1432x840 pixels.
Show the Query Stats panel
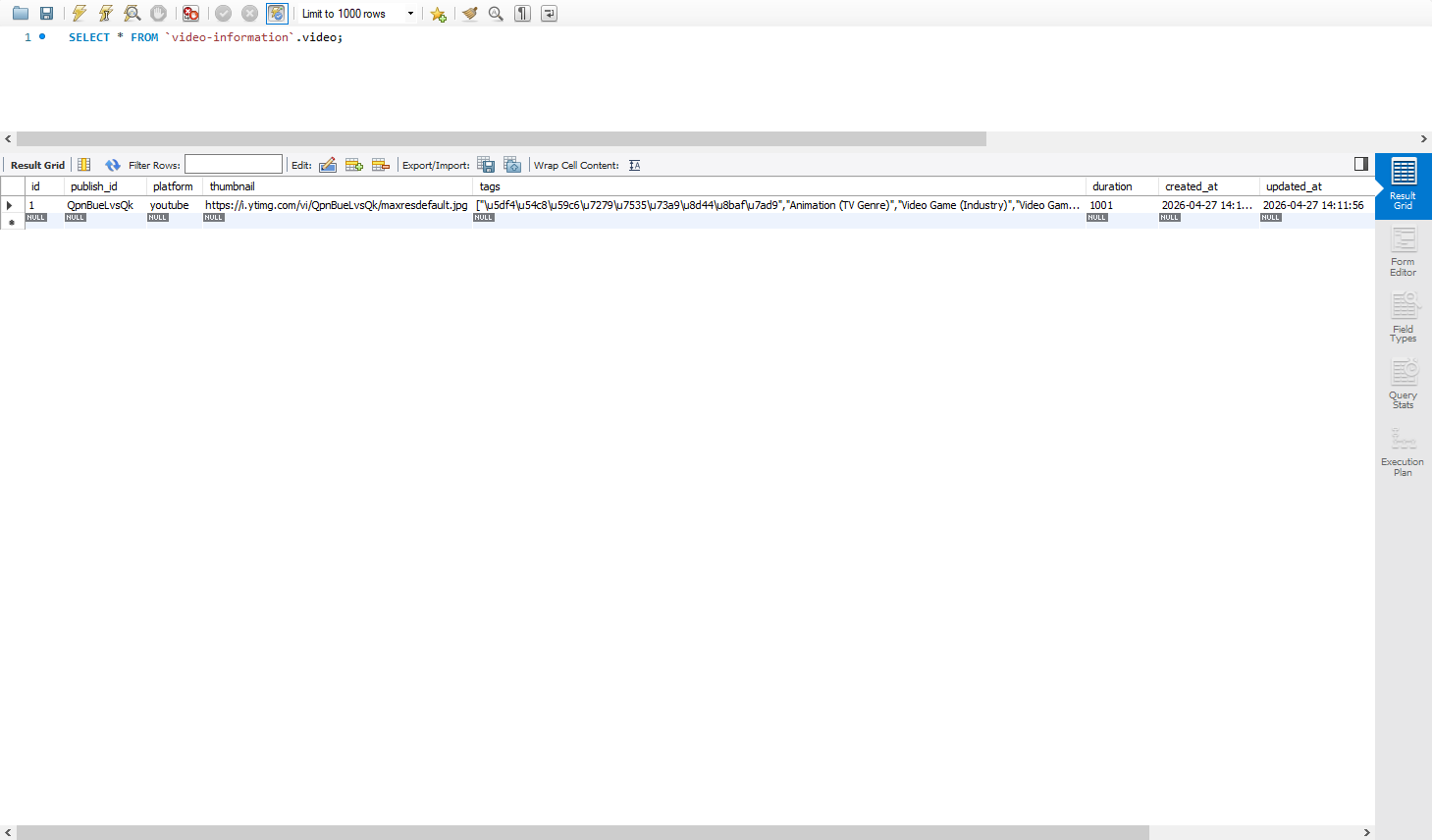(1404, 385)
